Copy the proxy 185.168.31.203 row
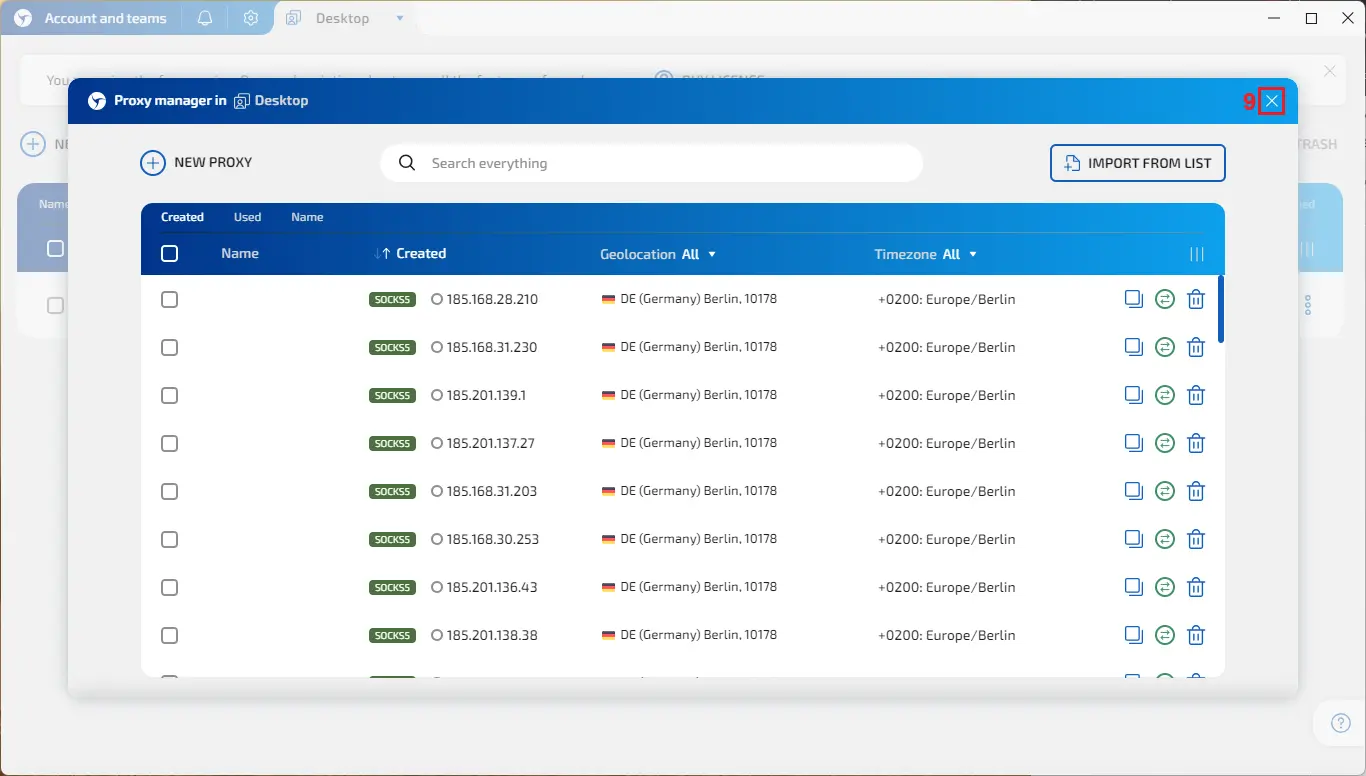The height and width of the screenshot is (776, 1366). tap(1133, 491)
